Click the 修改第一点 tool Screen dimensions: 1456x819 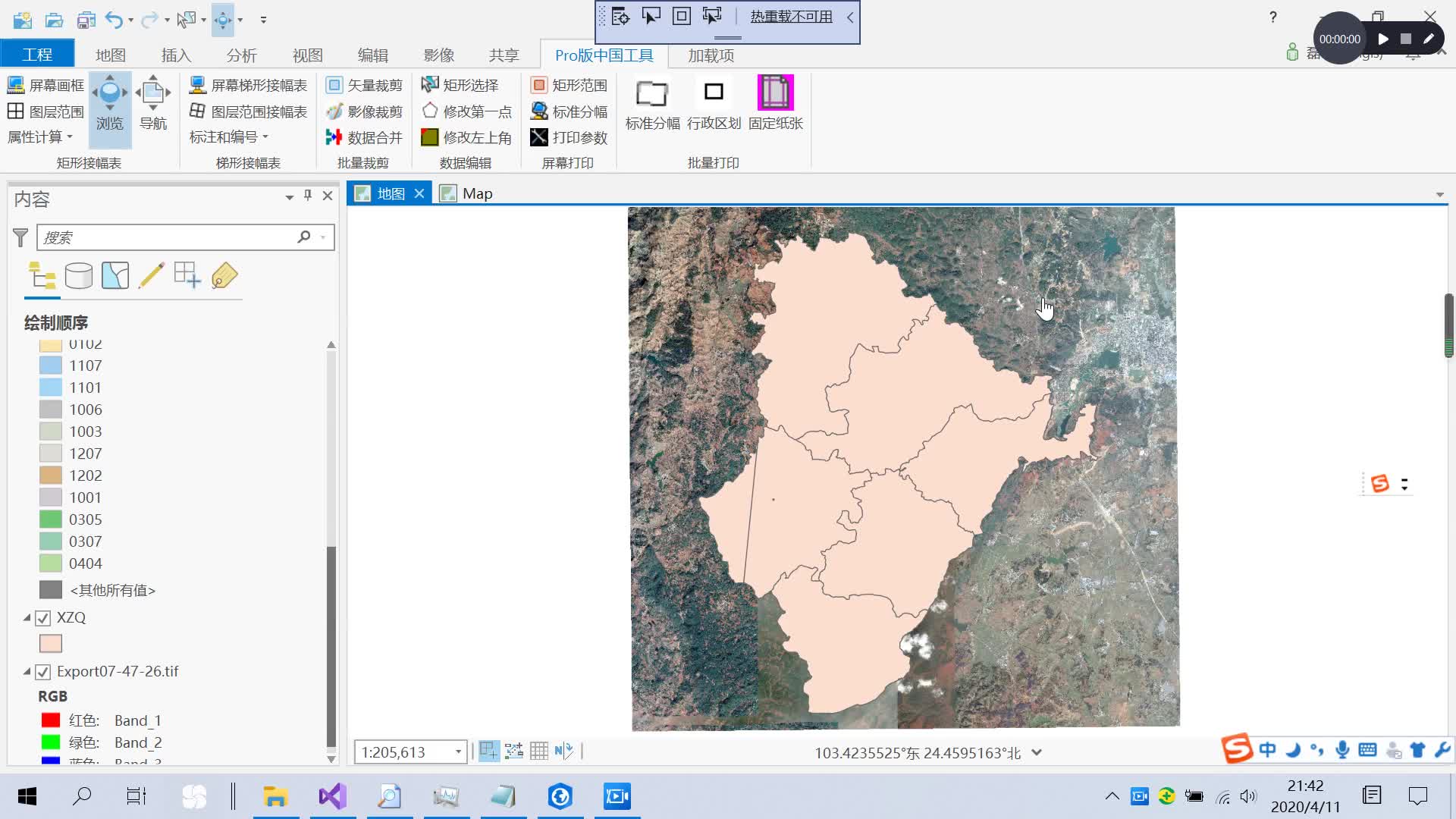click(x=467, y=111)
